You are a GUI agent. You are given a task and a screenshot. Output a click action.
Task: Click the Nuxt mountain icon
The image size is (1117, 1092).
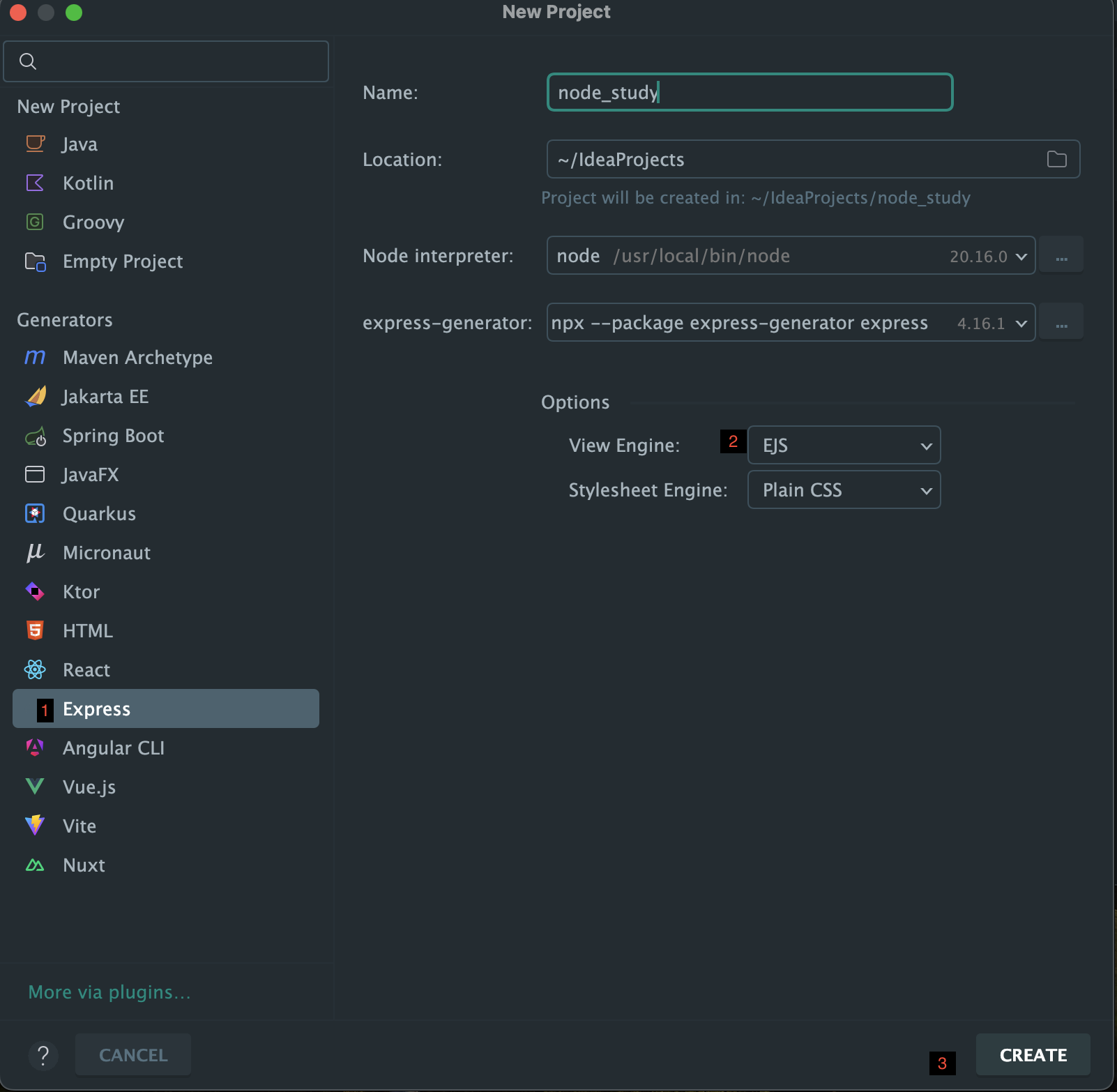click(x=35, y=865)
